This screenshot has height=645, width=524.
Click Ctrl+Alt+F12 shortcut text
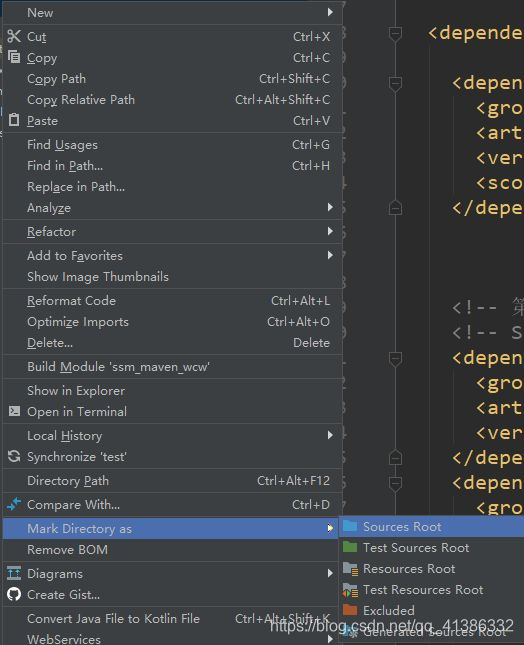(x=293, y=480)
